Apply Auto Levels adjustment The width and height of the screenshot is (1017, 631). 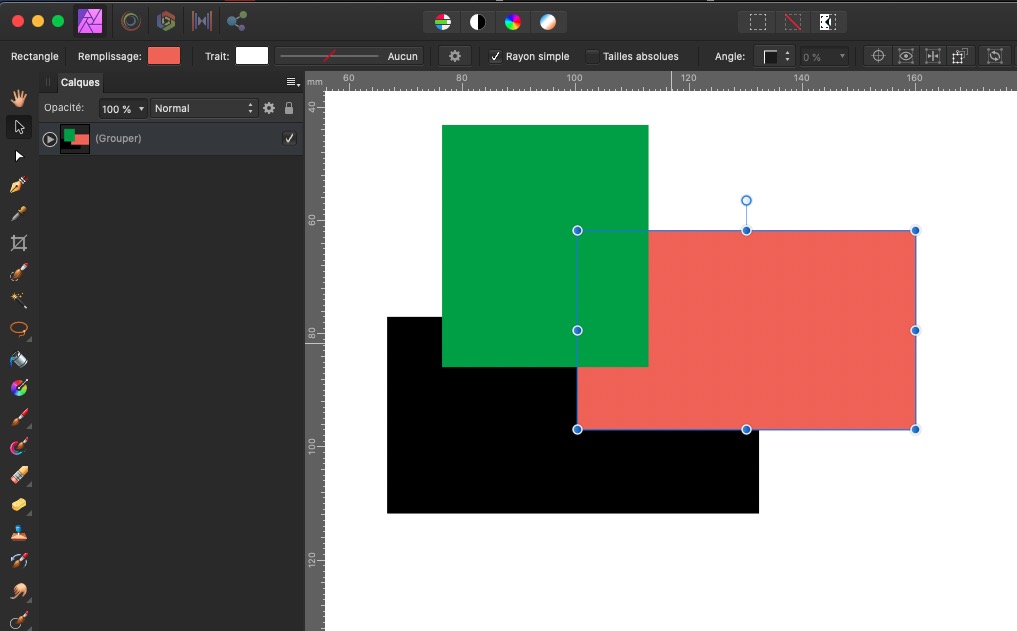coord(443,22)
